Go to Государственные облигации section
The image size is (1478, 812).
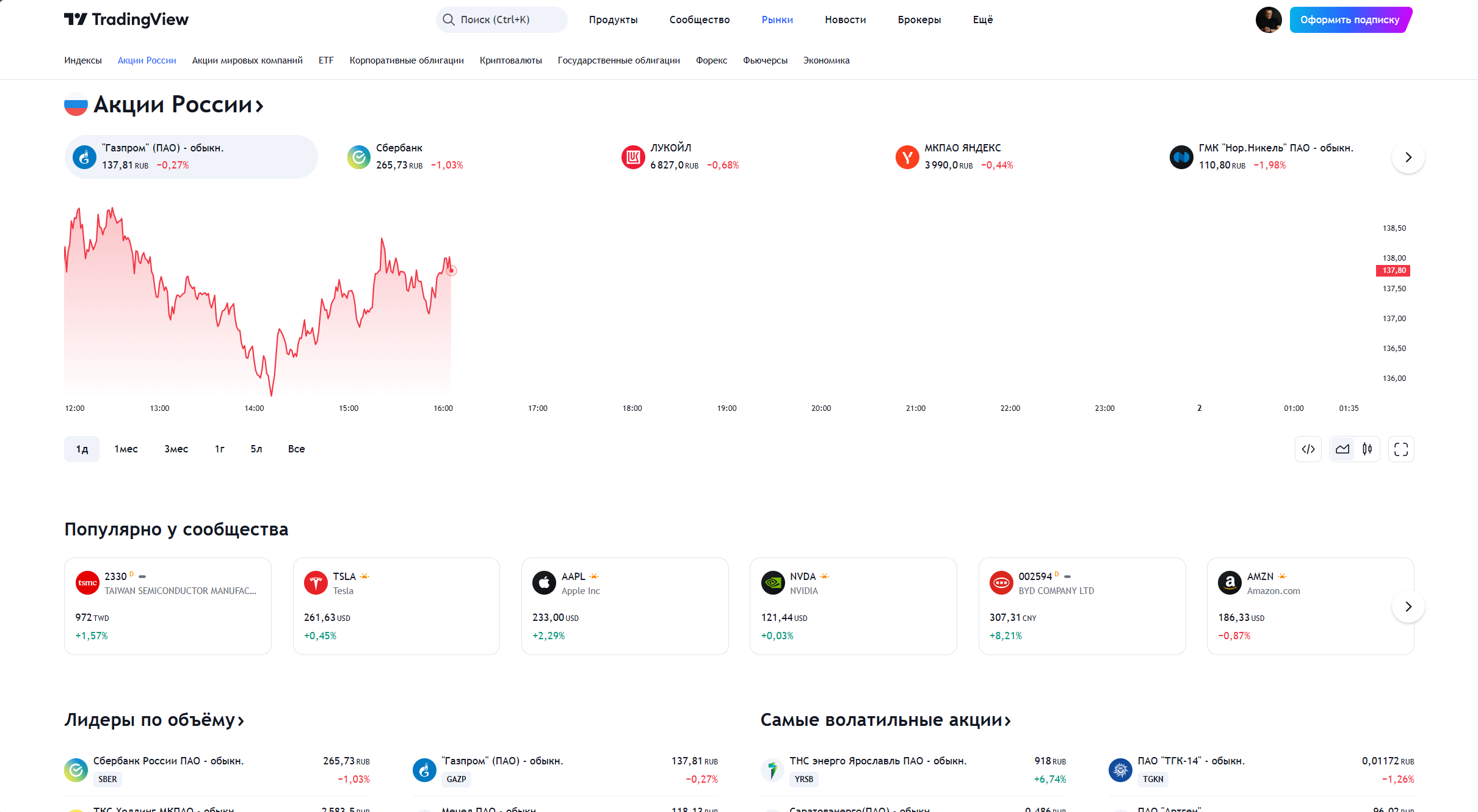pos(619,60)
